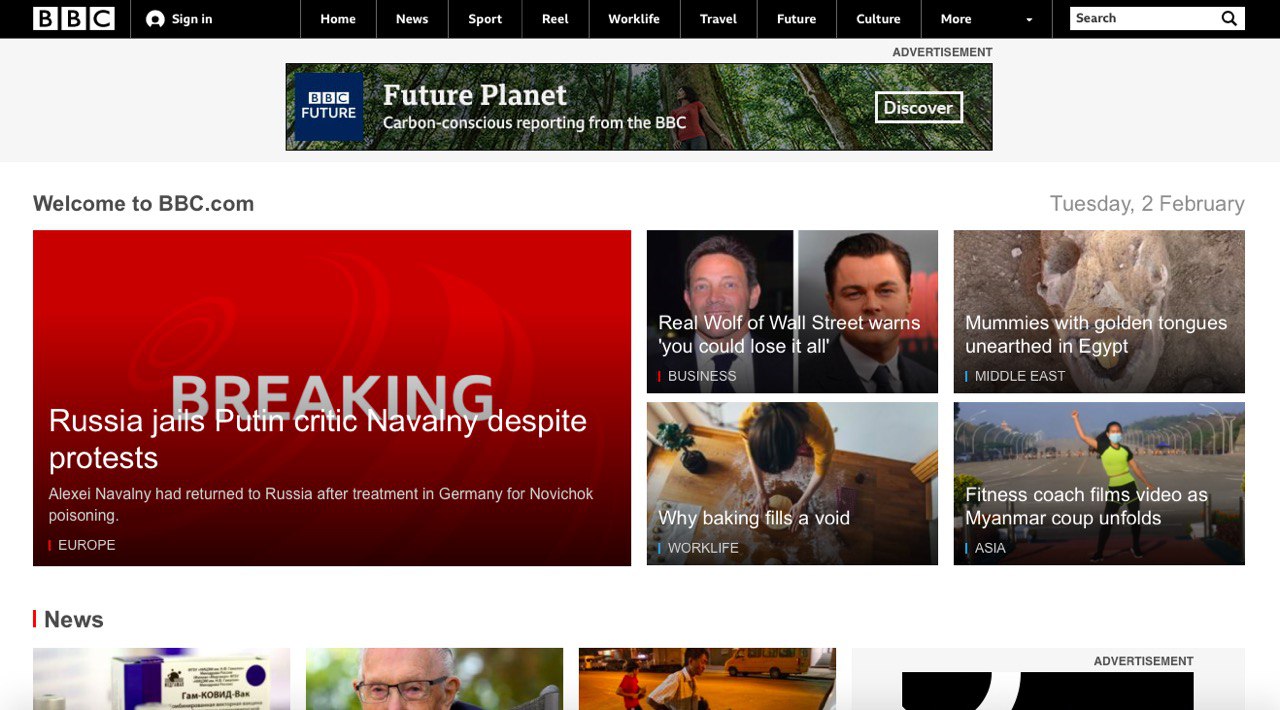Click the BBC Future logo in ad banner
Screen dimensions: 1280x710
pyautogui.click(x=329, y=106)
